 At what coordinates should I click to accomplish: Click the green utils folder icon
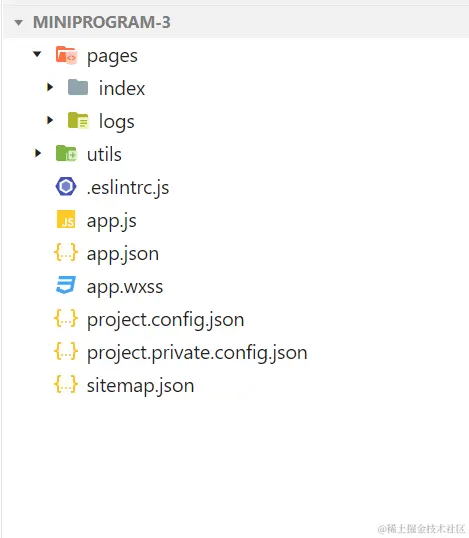click(x=66, y=153)
